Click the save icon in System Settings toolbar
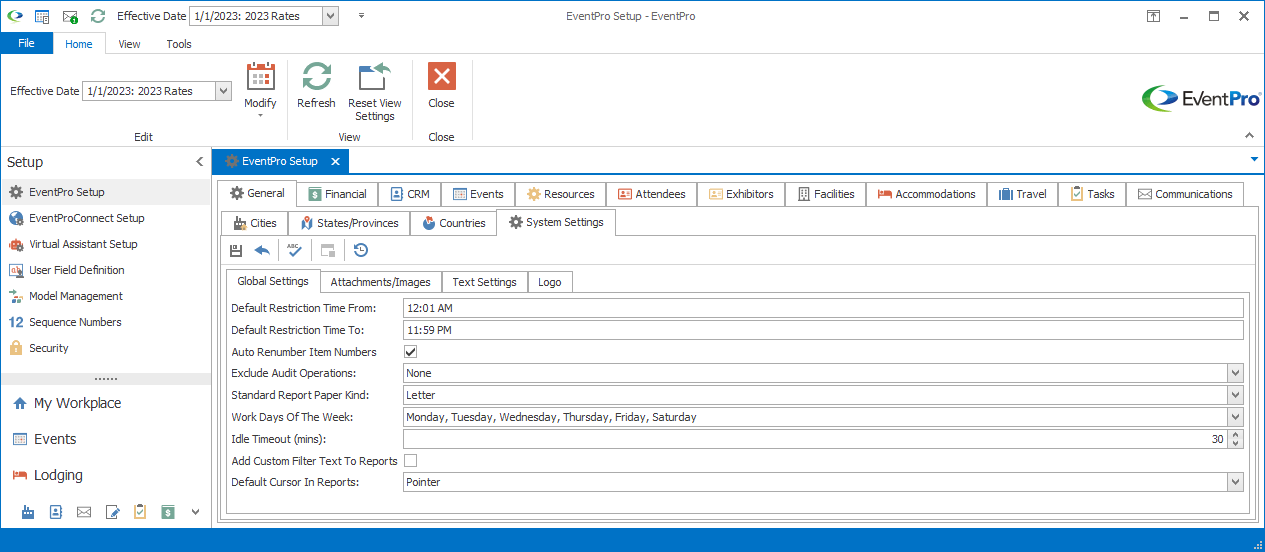This screenshot has height=552, width=1265. (236, 250)
